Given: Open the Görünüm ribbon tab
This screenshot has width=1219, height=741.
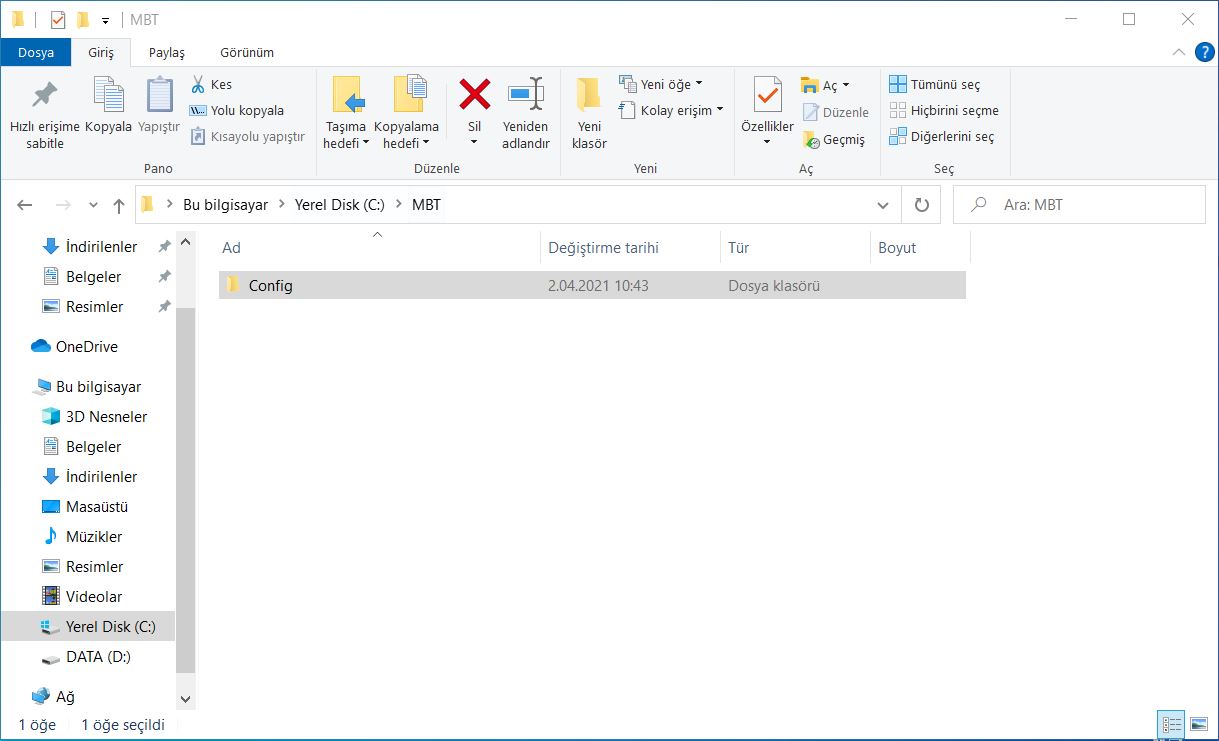Looking at the screenshot, I should [247, 52].
